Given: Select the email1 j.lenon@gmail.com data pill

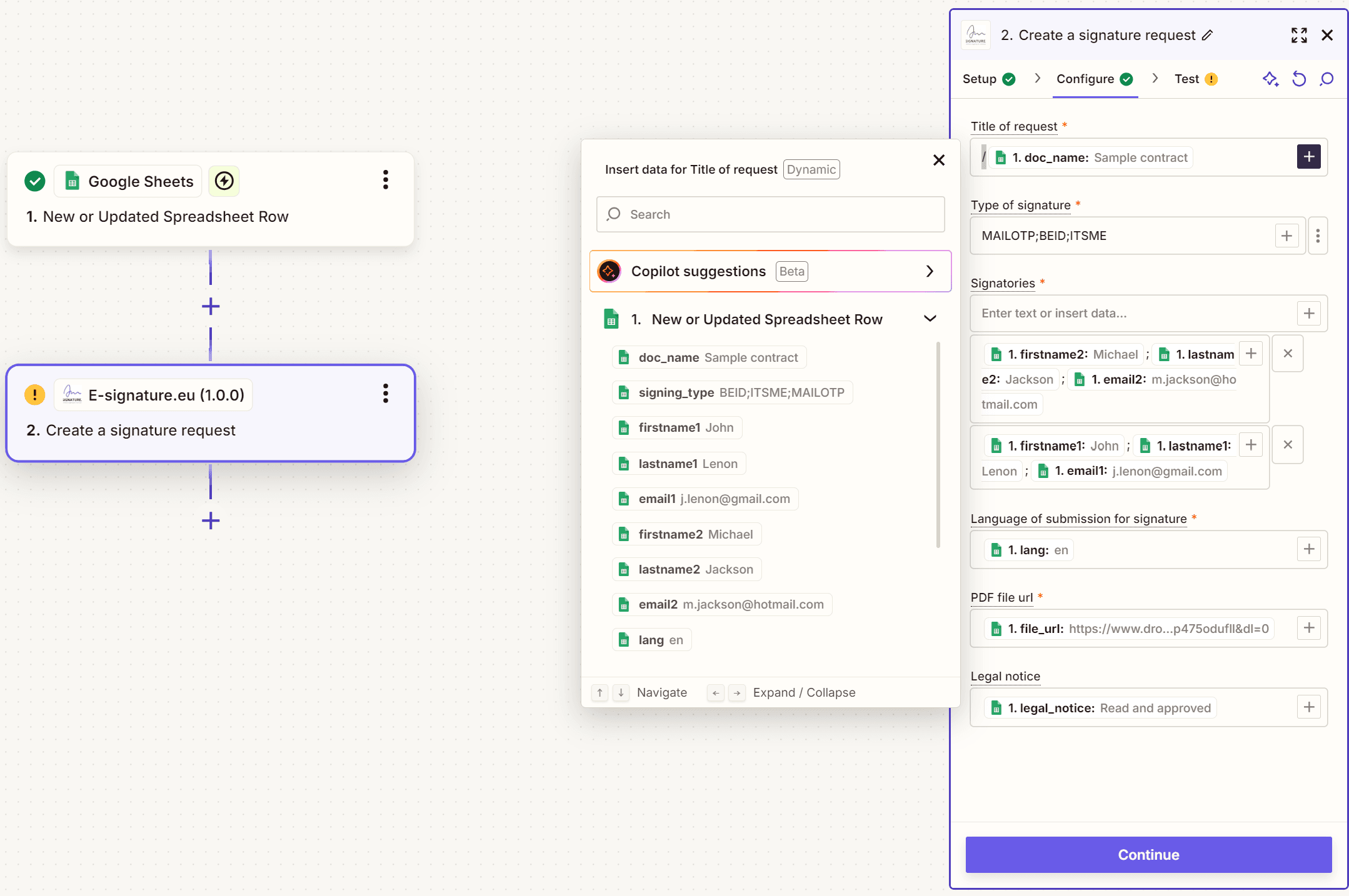Looking at the screenshot, I should click(x=705, y=499).
